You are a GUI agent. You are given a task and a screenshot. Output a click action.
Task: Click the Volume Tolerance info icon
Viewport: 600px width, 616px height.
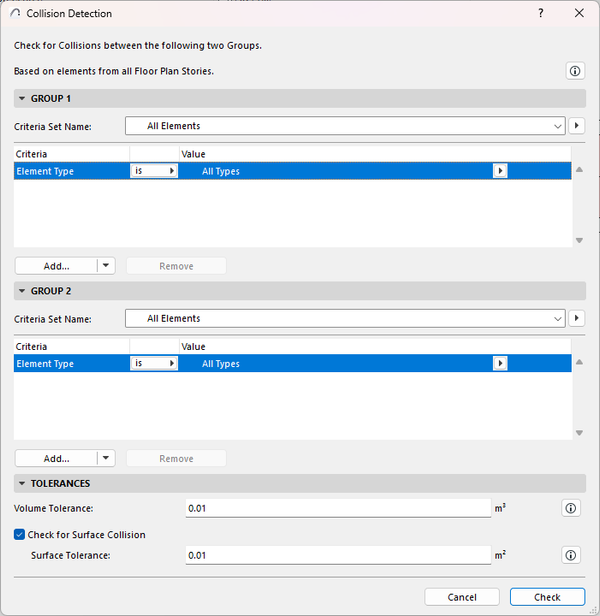click(571, 508)
